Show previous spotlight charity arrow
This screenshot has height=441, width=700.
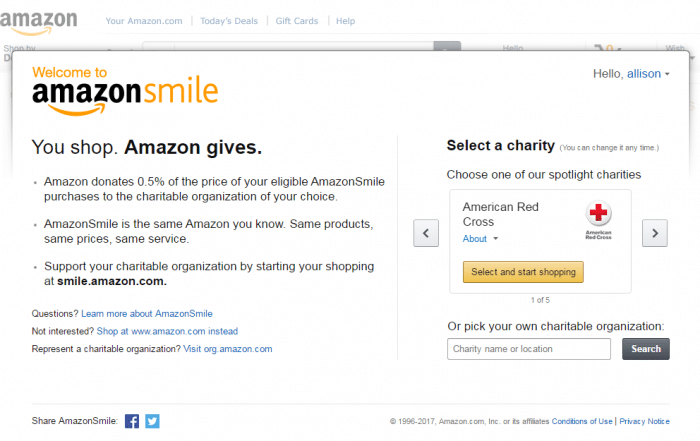click(x=426, y=233)
